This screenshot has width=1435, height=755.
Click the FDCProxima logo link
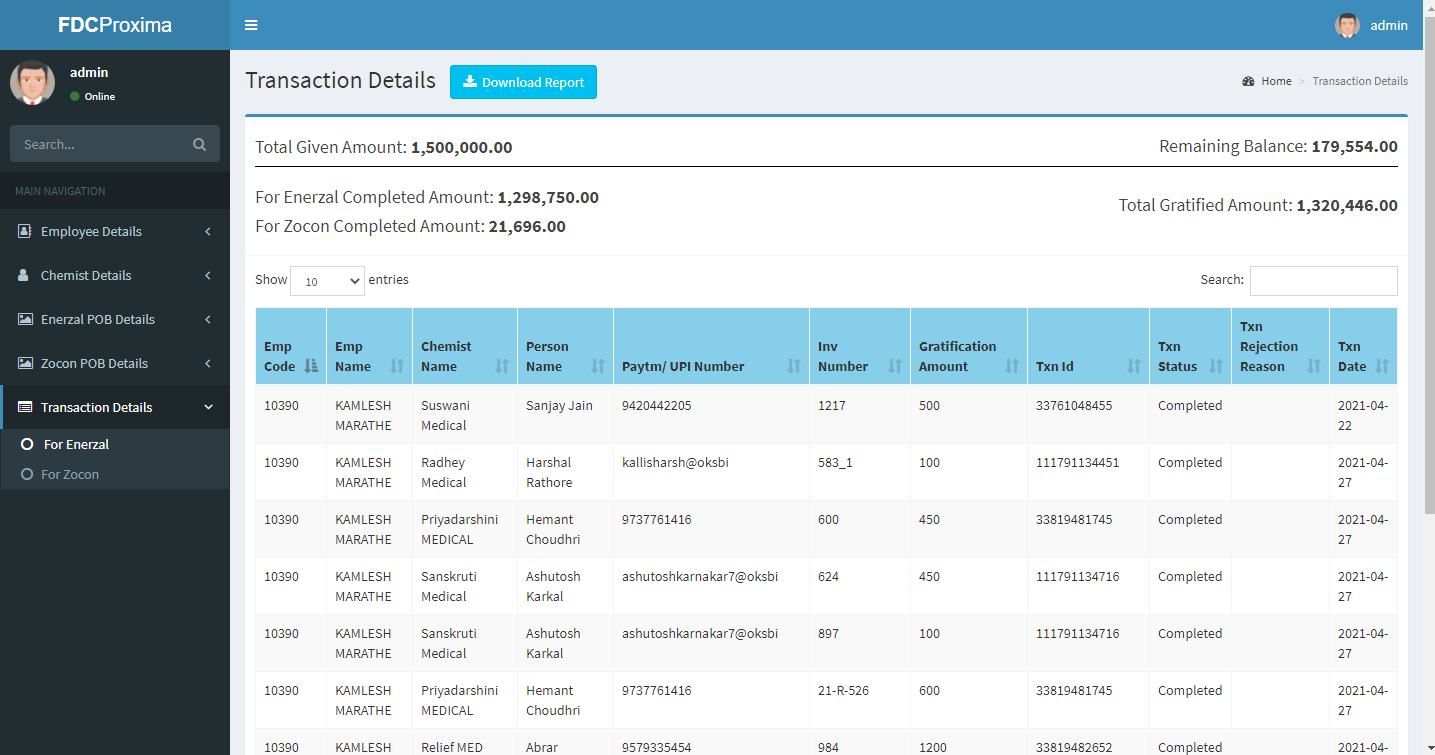click(115, 25)
